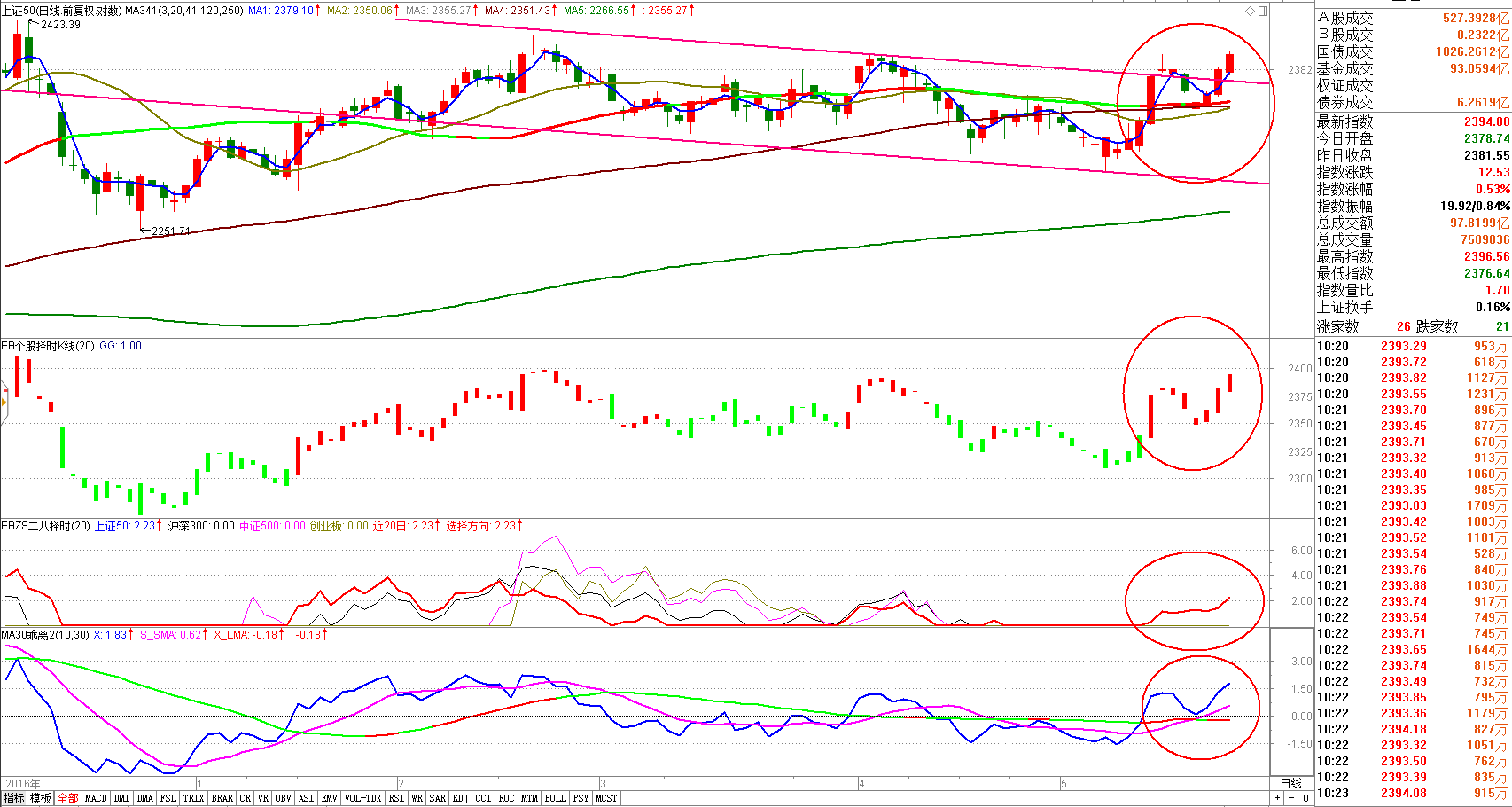Click the 涨家数 26 label
The width and height of the screenshot is (1512, 807).
coord(1365,326)
